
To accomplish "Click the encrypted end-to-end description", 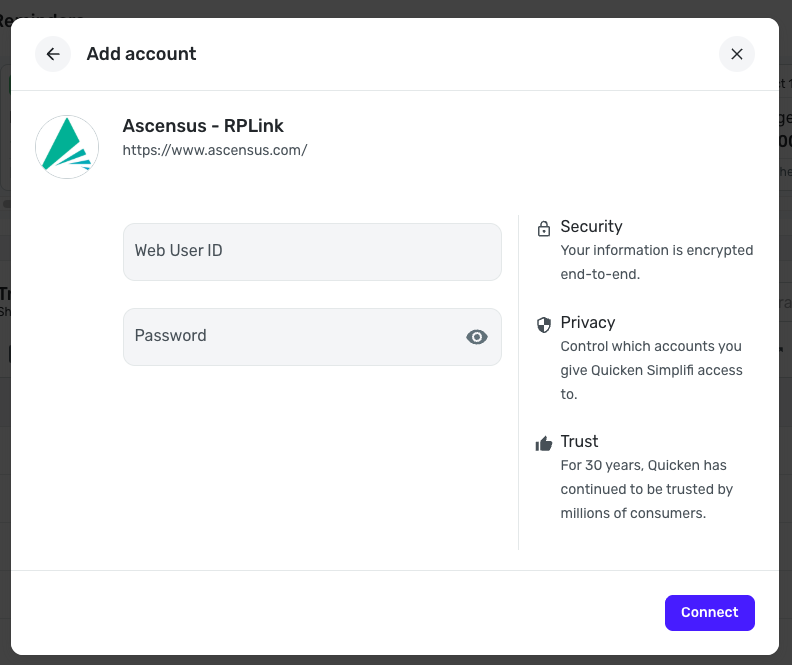I will click(x=656, y=262).
